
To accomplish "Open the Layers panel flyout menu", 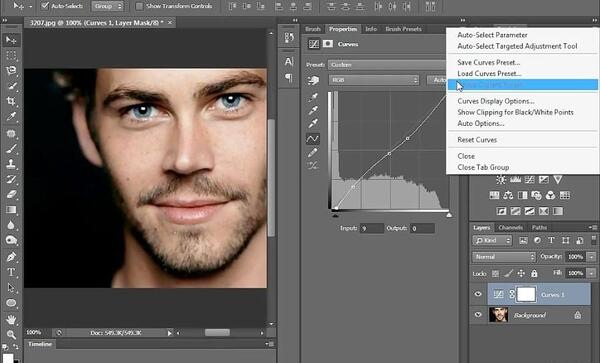I will point(593,227).
